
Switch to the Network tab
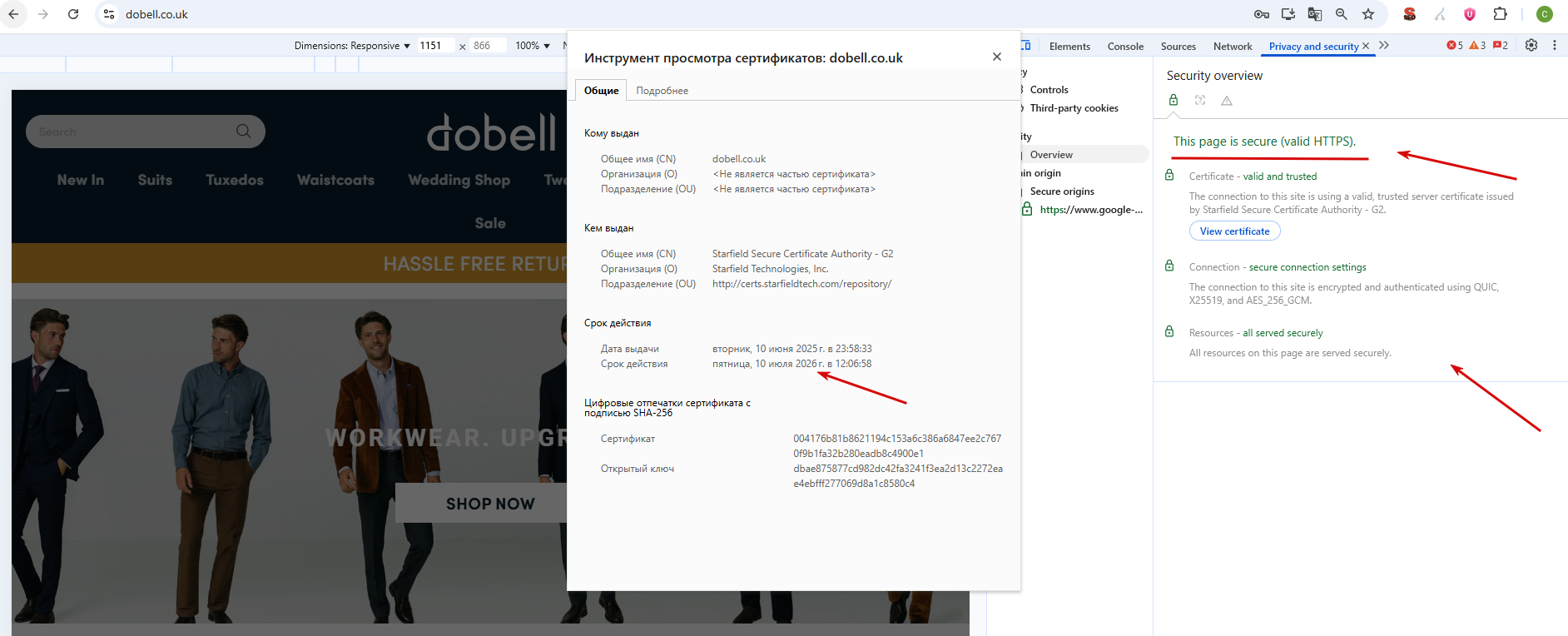coord(1233,47)
